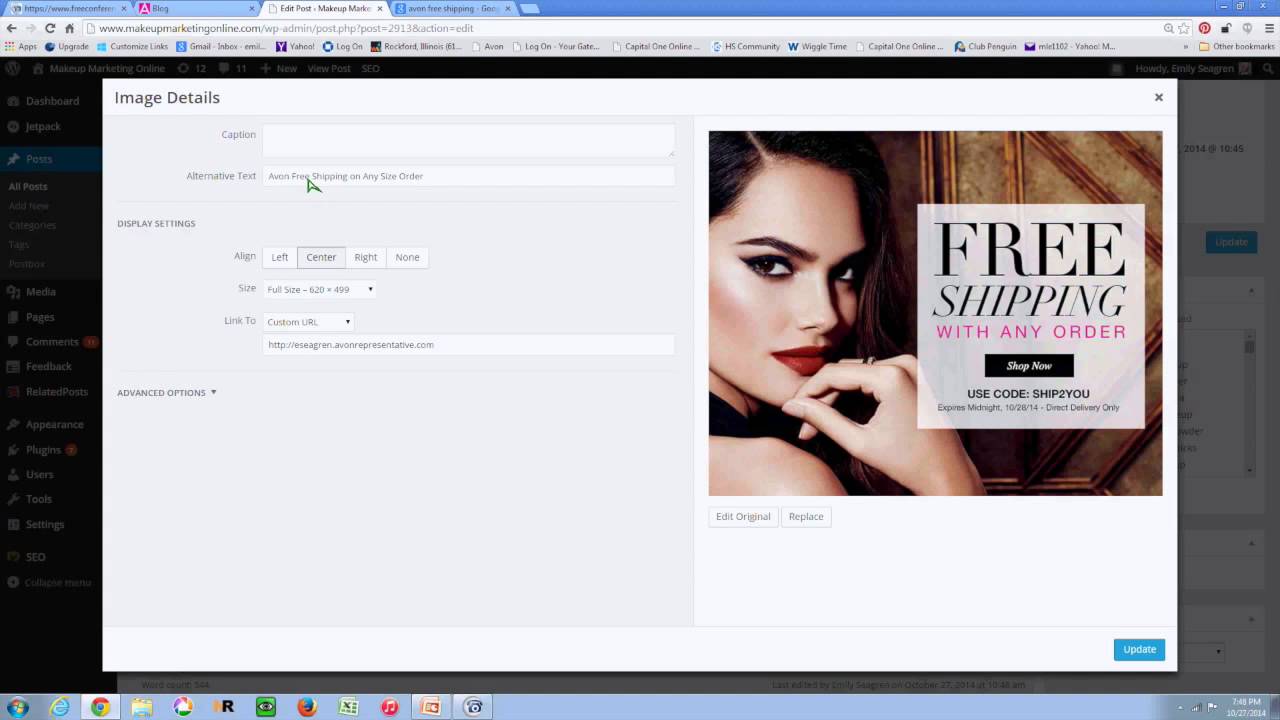This screenshot has height=720, width=1280.
Task: Click the Alternative Text field
Action: (468, 176)
